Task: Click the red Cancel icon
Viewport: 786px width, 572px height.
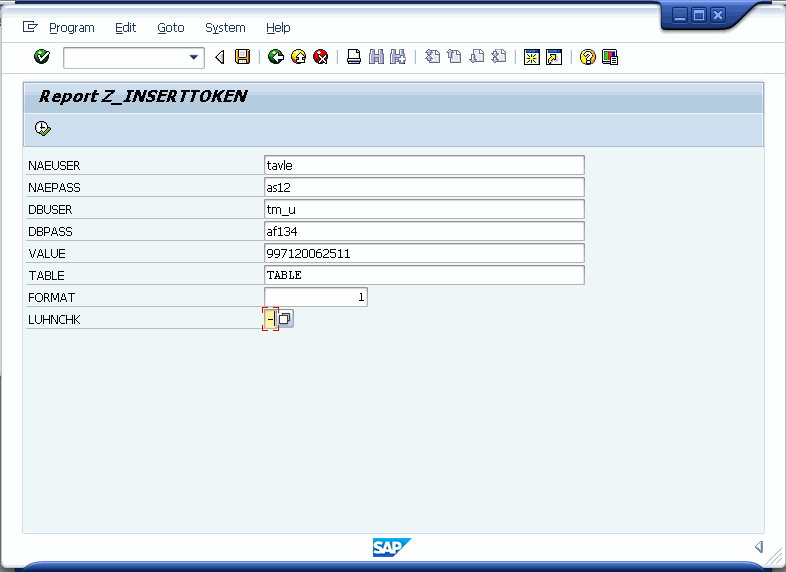Action: coord(320,57)
